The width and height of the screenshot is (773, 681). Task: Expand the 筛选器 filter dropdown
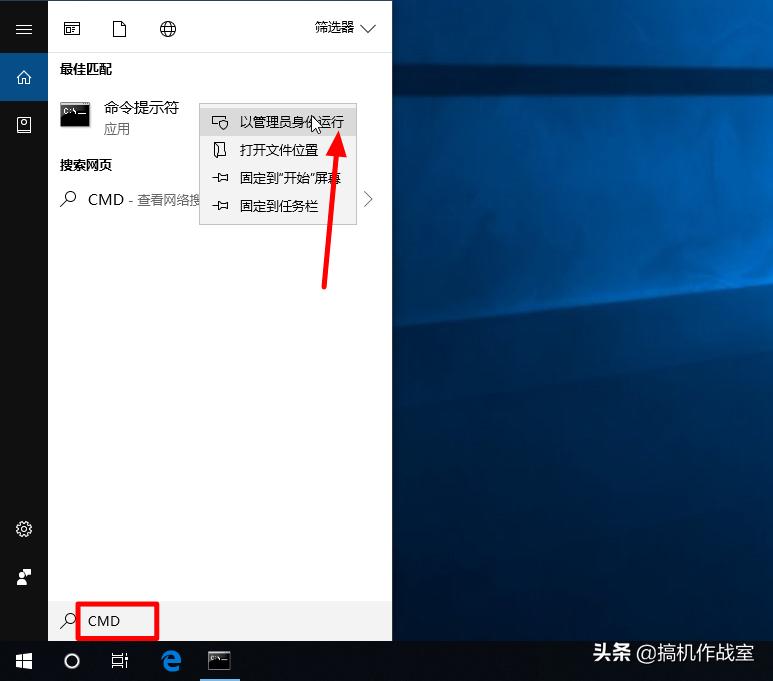click(x=345, y=28)
